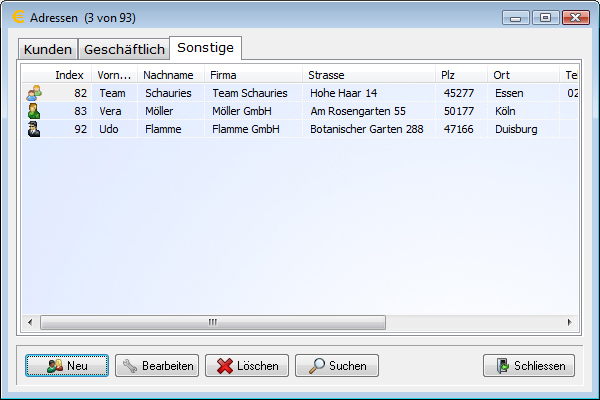
Task: Click the Firma column header
Action: (253, 75)
